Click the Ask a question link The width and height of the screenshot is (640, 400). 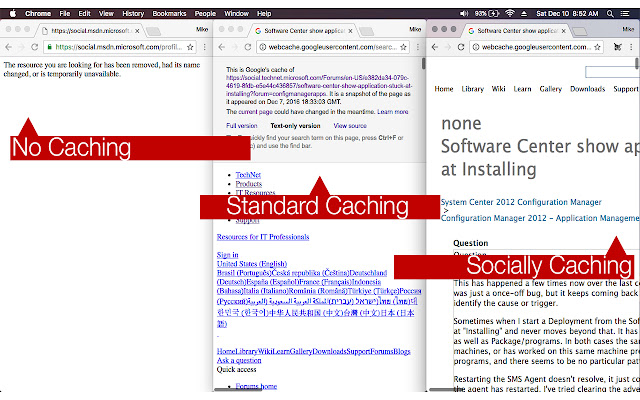[x=239, y=360]
